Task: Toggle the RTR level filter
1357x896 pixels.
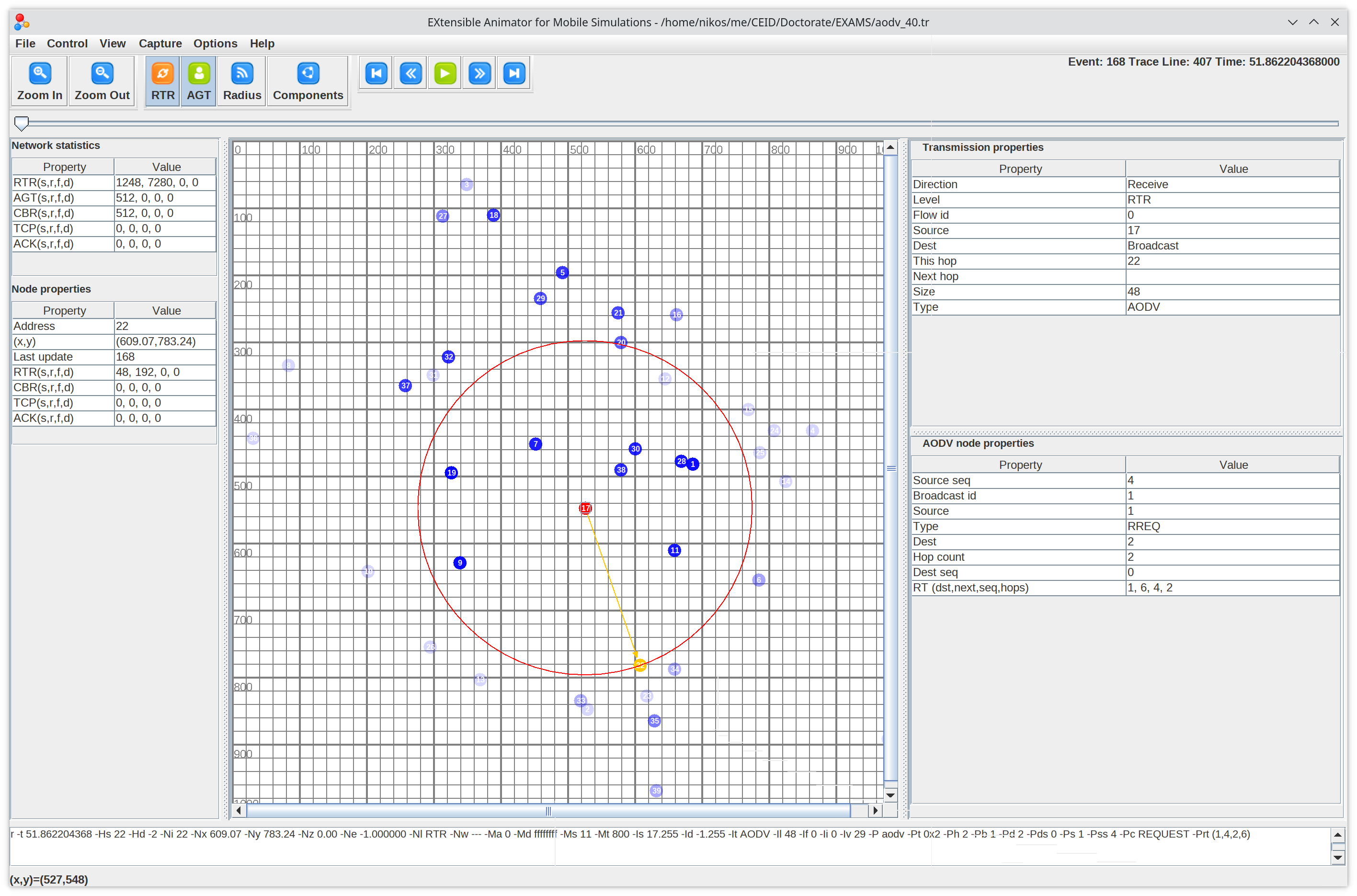Action: (x=163, y=81)
